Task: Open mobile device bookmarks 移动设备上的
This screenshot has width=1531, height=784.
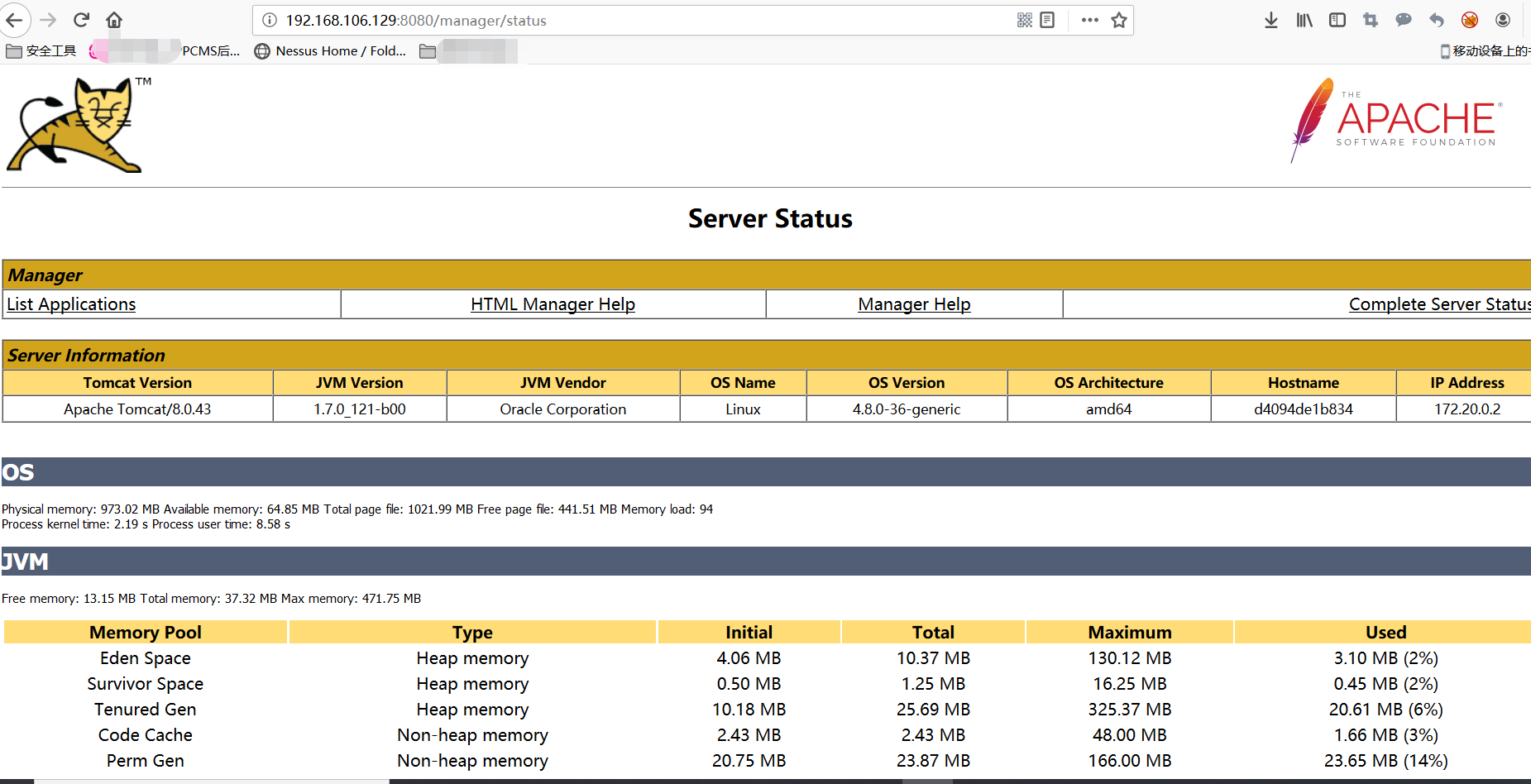Action: click(1485, 51)
